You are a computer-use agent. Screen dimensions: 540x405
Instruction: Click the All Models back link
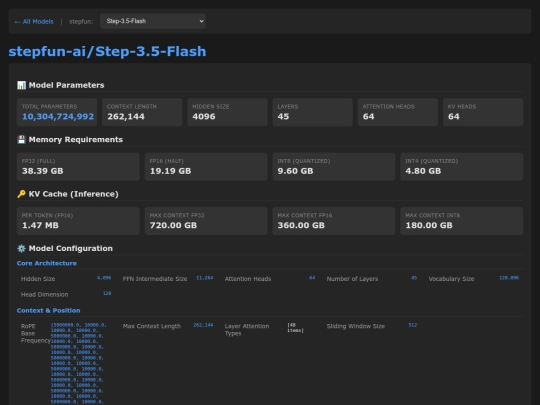point(34,21)
